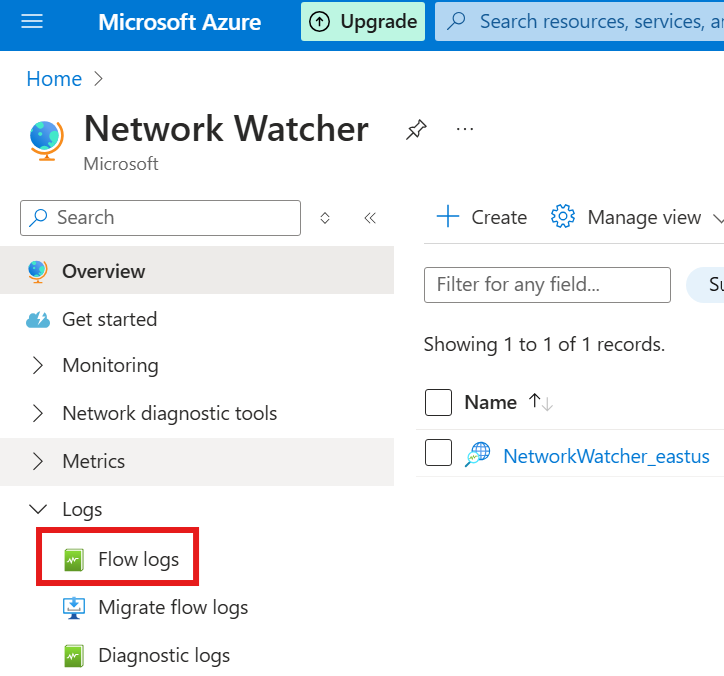This screenshot has height=676, width=724.
Task: Expand Network diagnostic tools chevron
Action: click(38, 413)
